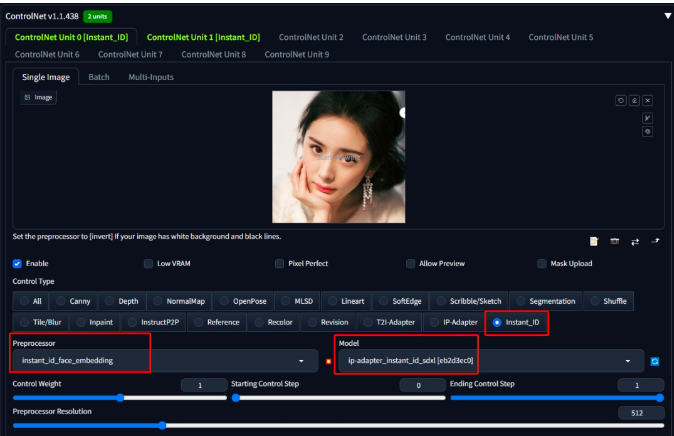Click the send dimensions arrow icon
674x436 pixels.
[656, 241]
